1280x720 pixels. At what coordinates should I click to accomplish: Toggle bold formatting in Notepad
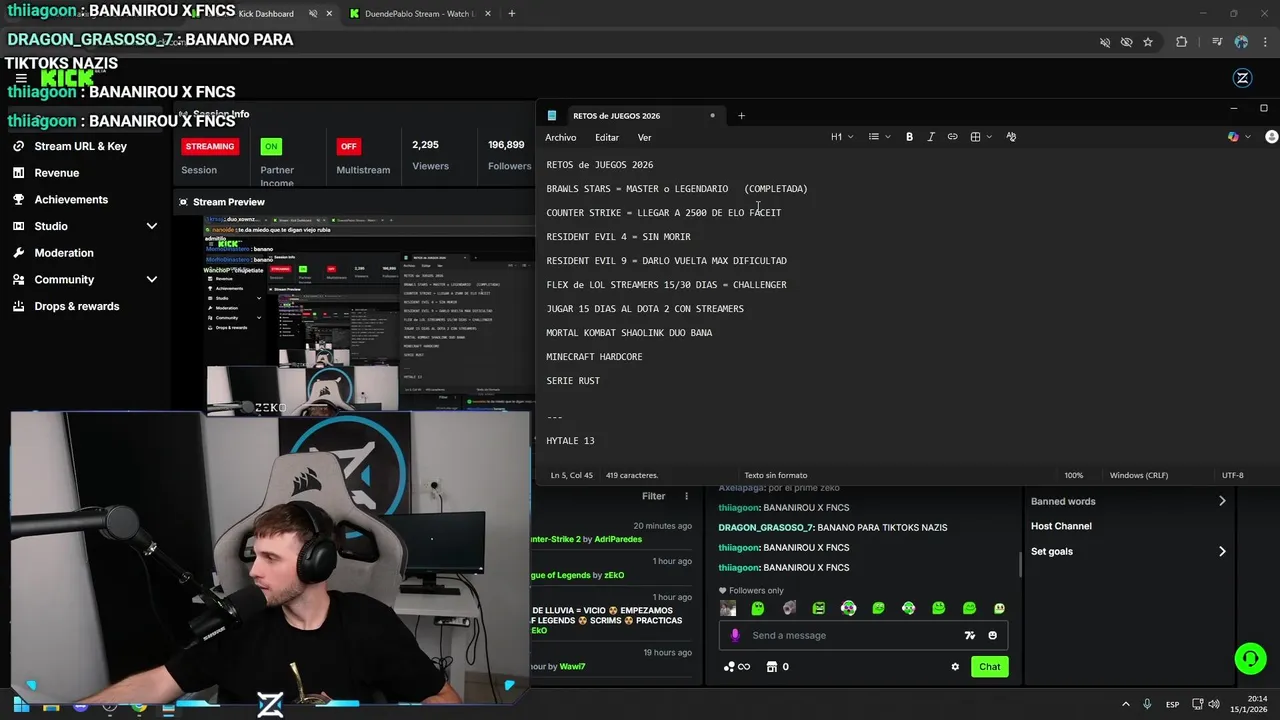909,137
